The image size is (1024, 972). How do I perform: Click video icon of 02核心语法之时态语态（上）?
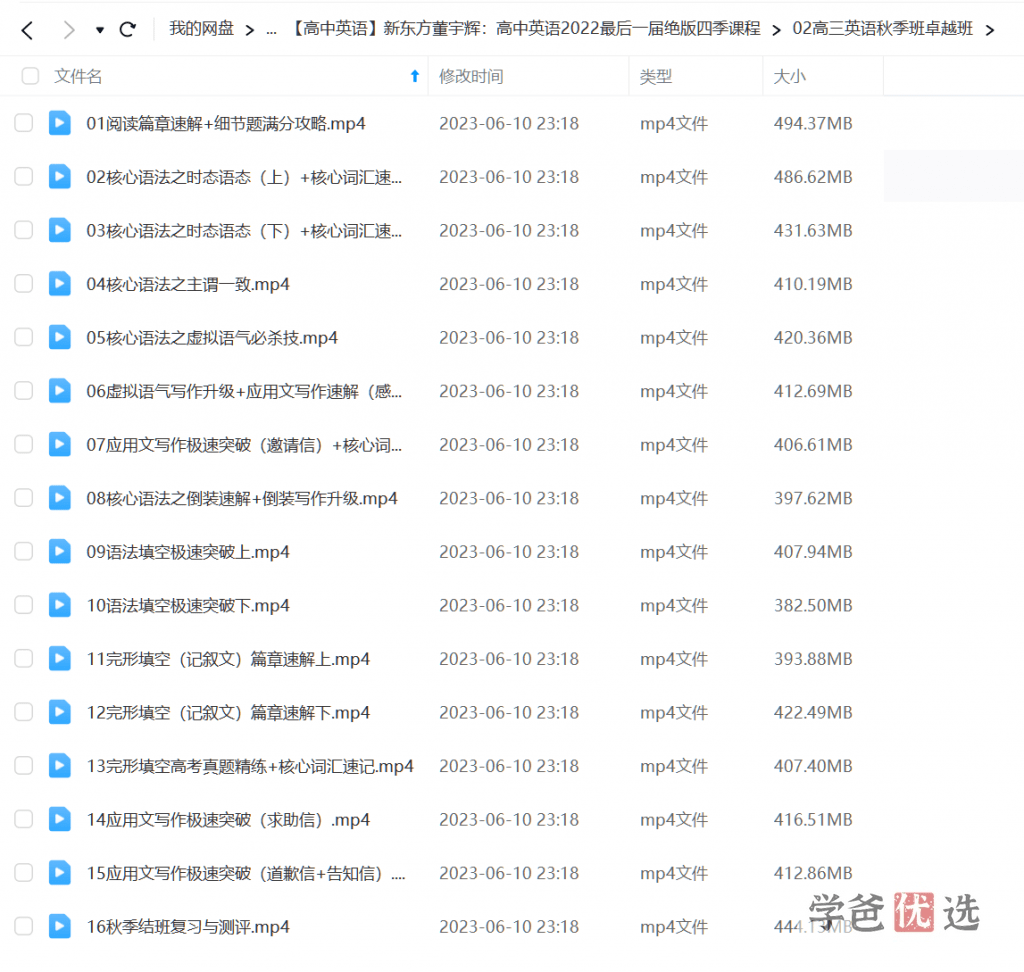pyautogui.click(x=59, y=176)
